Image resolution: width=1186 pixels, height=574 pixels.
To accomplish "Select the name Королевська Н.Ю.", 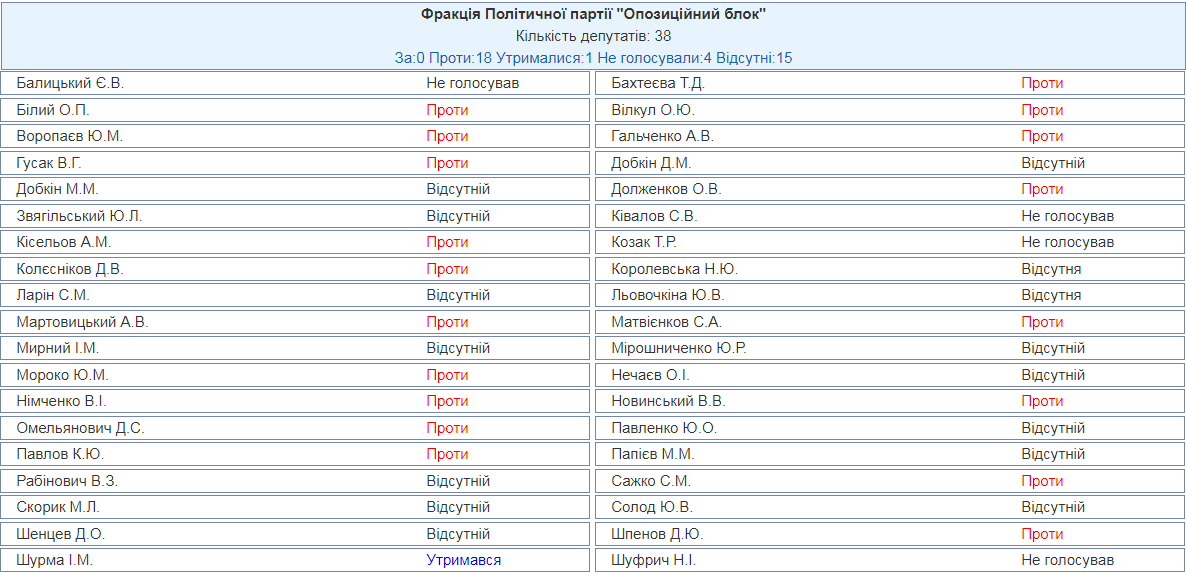I will [675, 269].
